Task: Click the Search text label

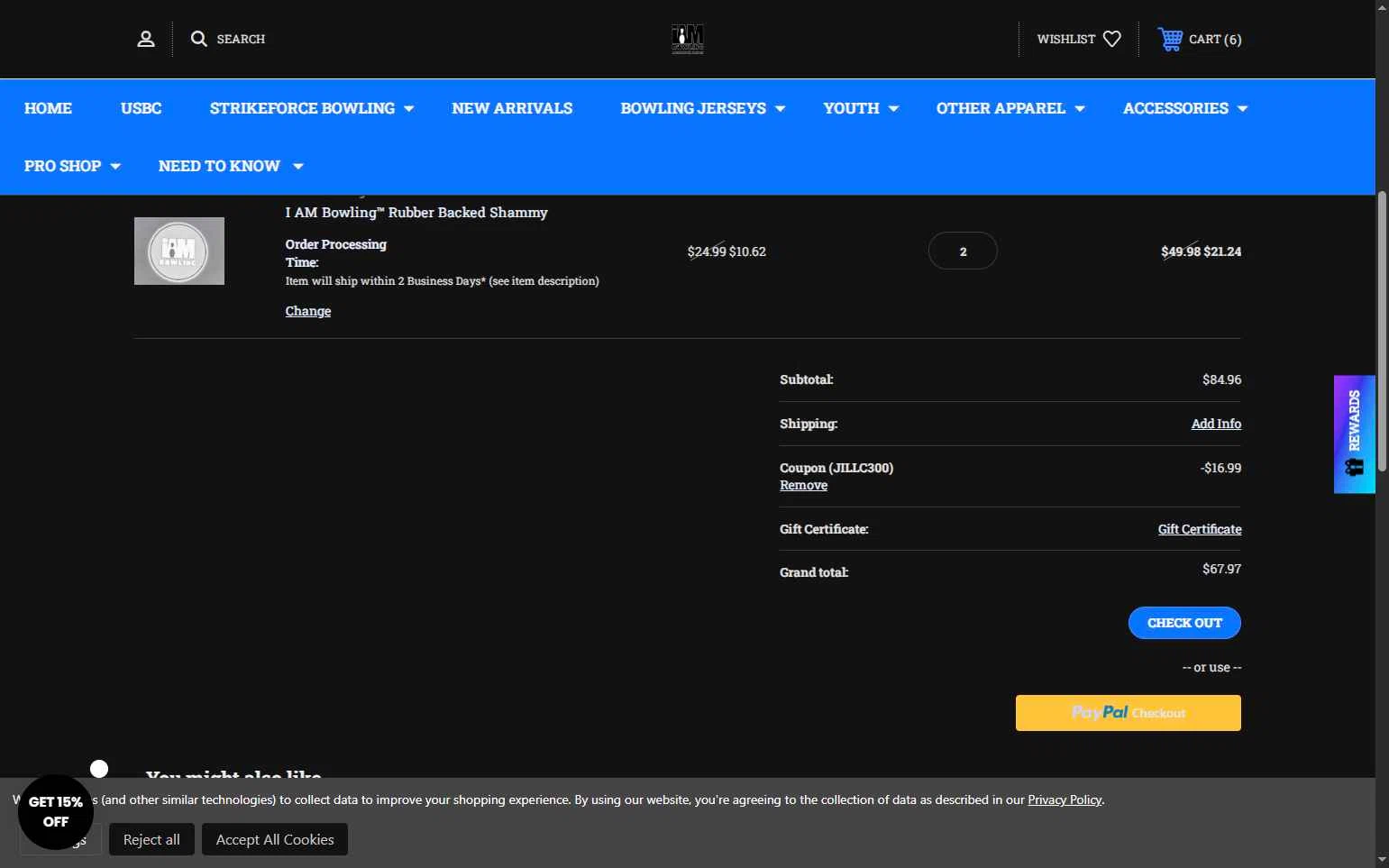Action: pyautogui.click(x=241, y=39)
